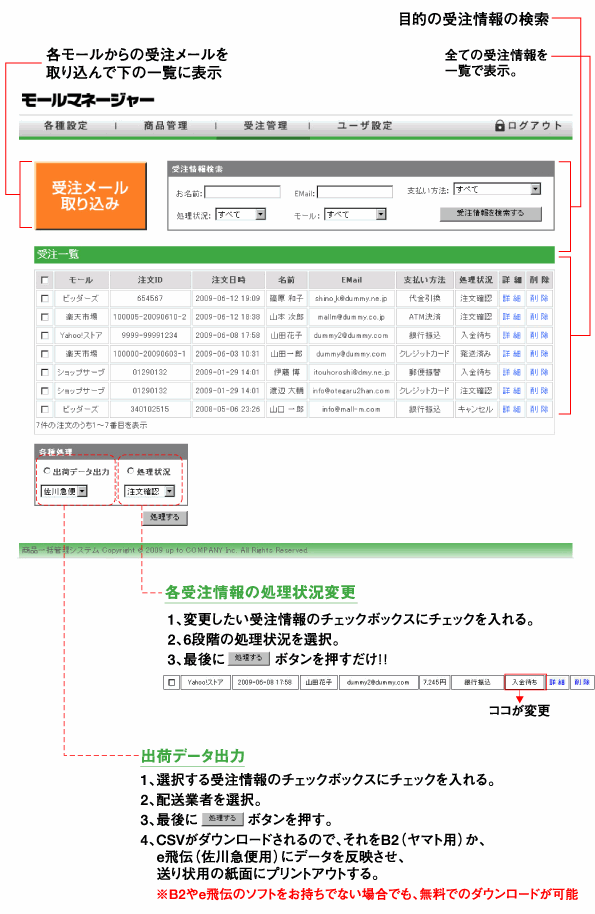Click 削除 for order 654567
The width and height of the screenshot is (595, 914).
[539, 298]
